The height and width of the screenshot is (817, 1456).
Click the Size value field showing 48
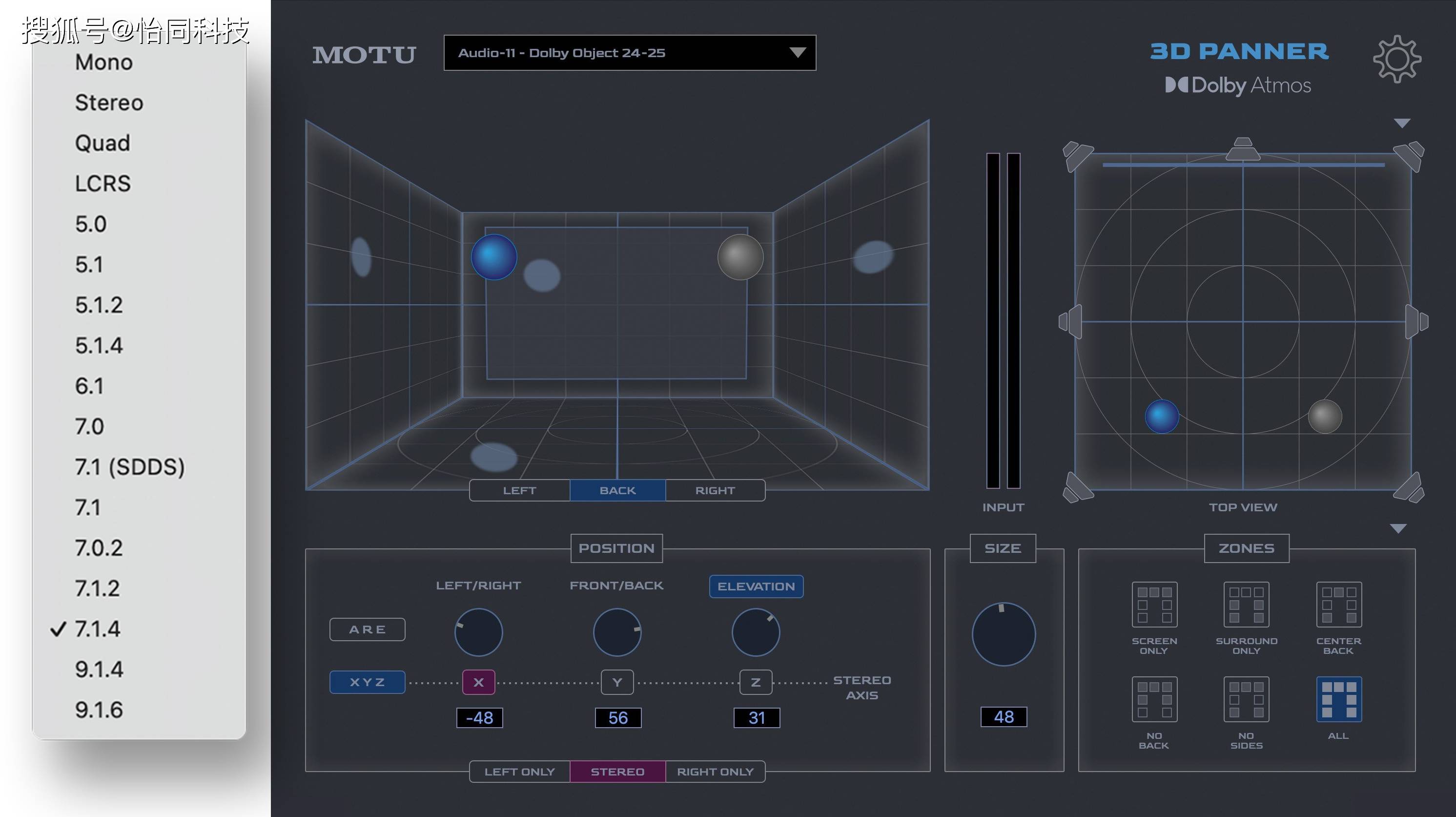pyautogui.click(x=1004, y=717)
